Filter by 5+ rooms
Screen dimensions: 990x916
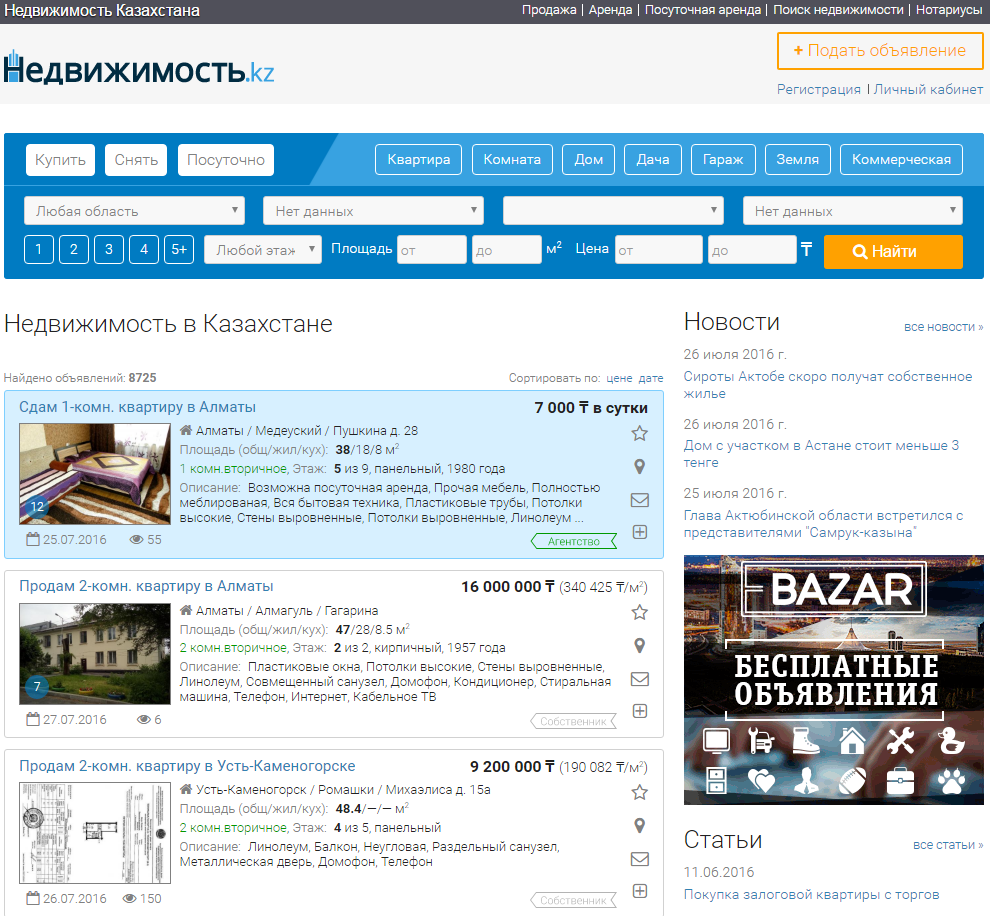(179, 249)
